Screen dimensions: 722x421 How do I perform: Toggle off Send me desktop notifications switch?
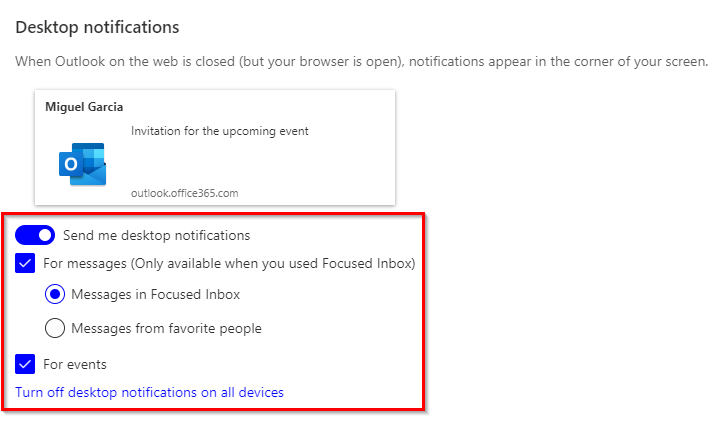(34, 236)
